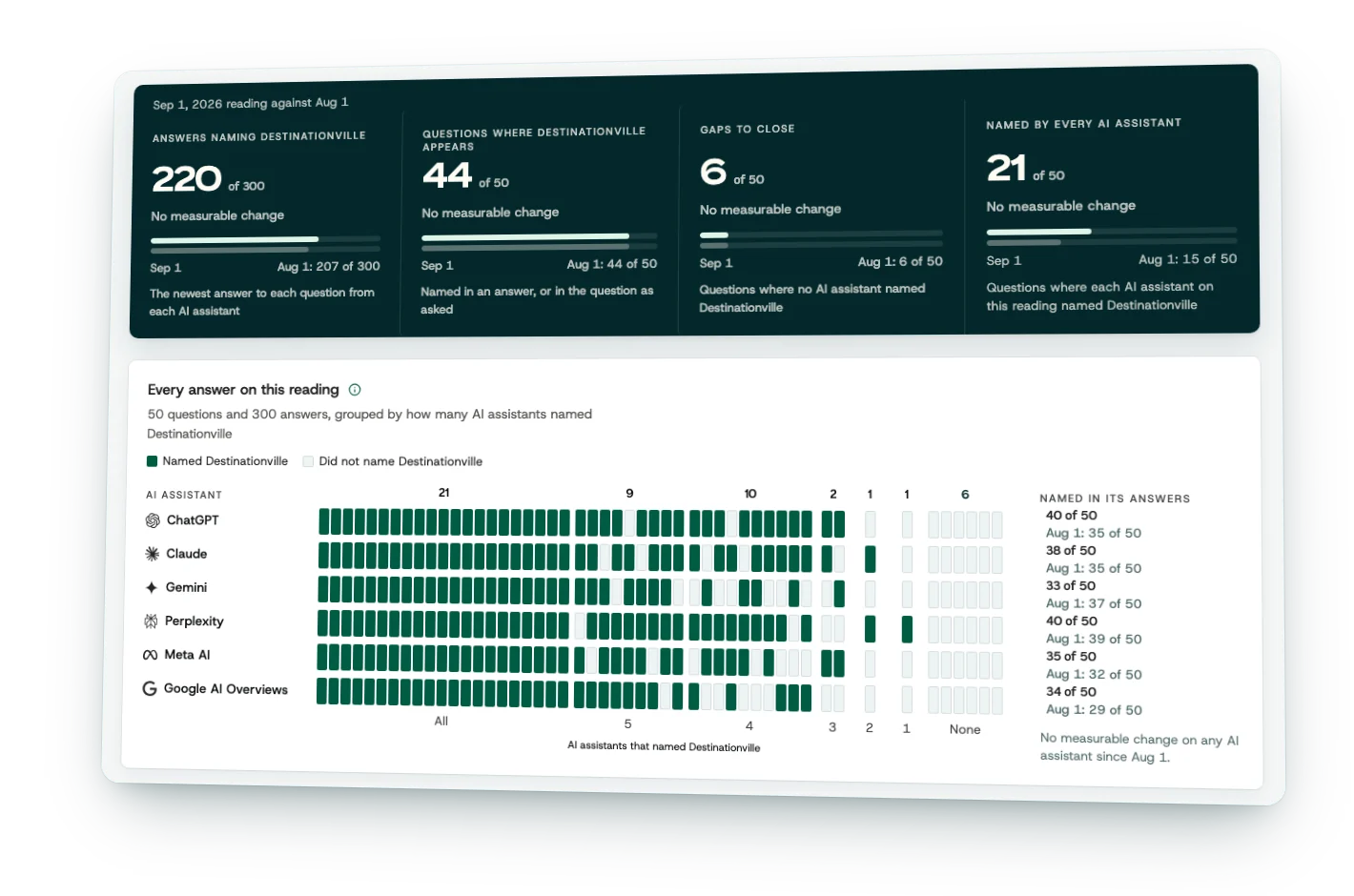The image size is (1354, 896).
Task: Click the Google G icon
Action: 150,688
